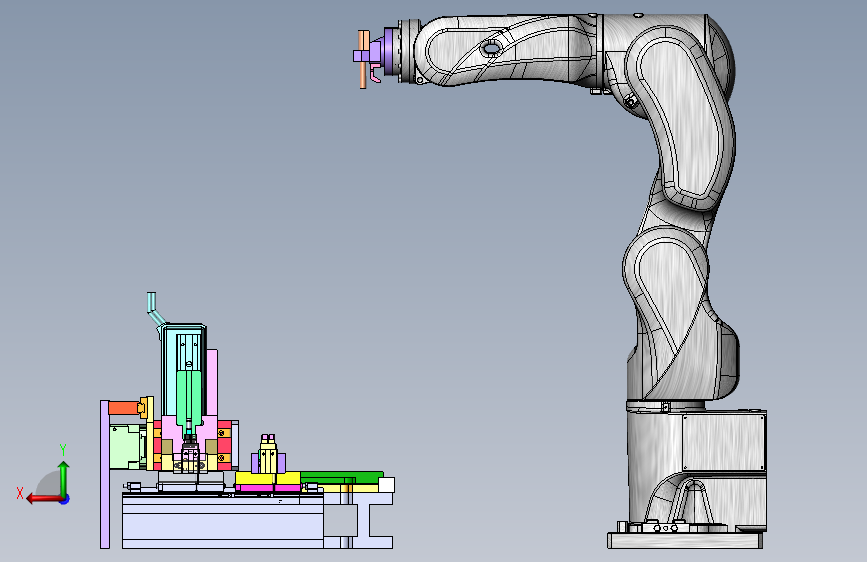
Task: Select the robot's rectangular controller box at base
Action: pos(723,441)
